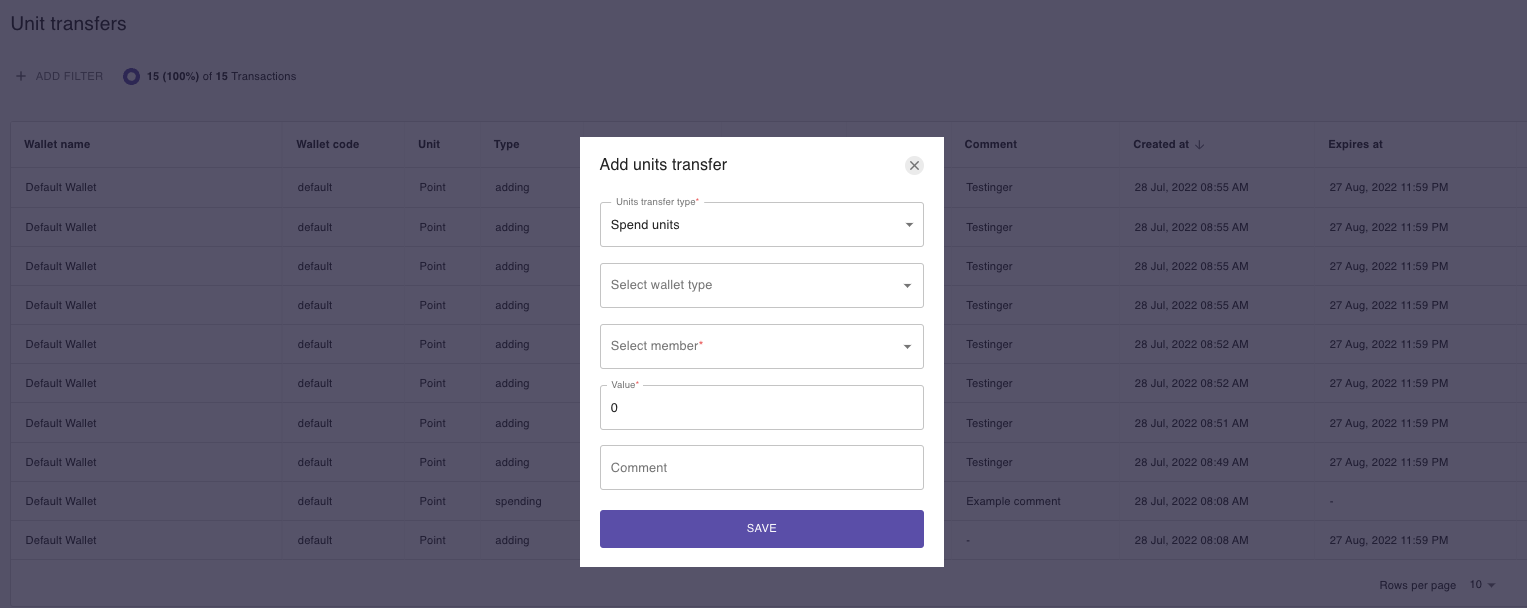
Task: Focus the Comment text field
Action: [x=762, y=468]
